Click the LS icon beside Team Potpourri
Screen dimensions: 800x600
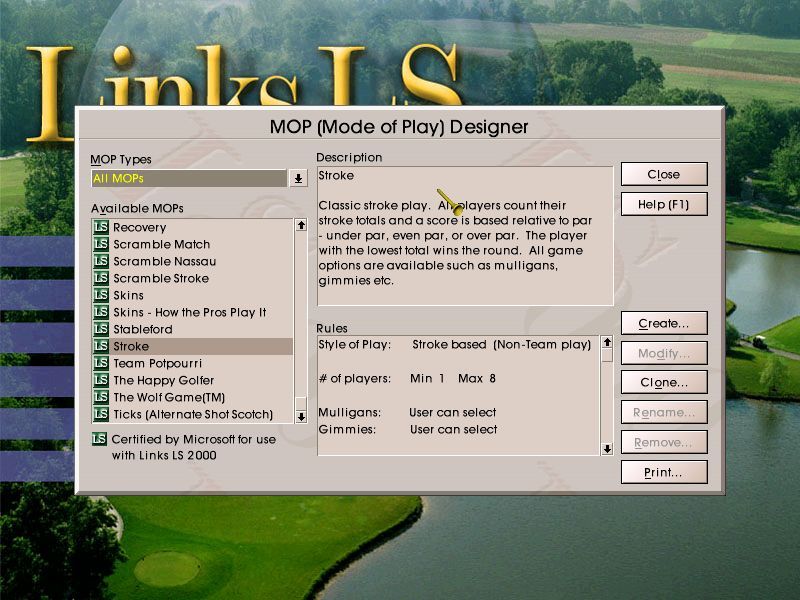[x=100, y=363]
